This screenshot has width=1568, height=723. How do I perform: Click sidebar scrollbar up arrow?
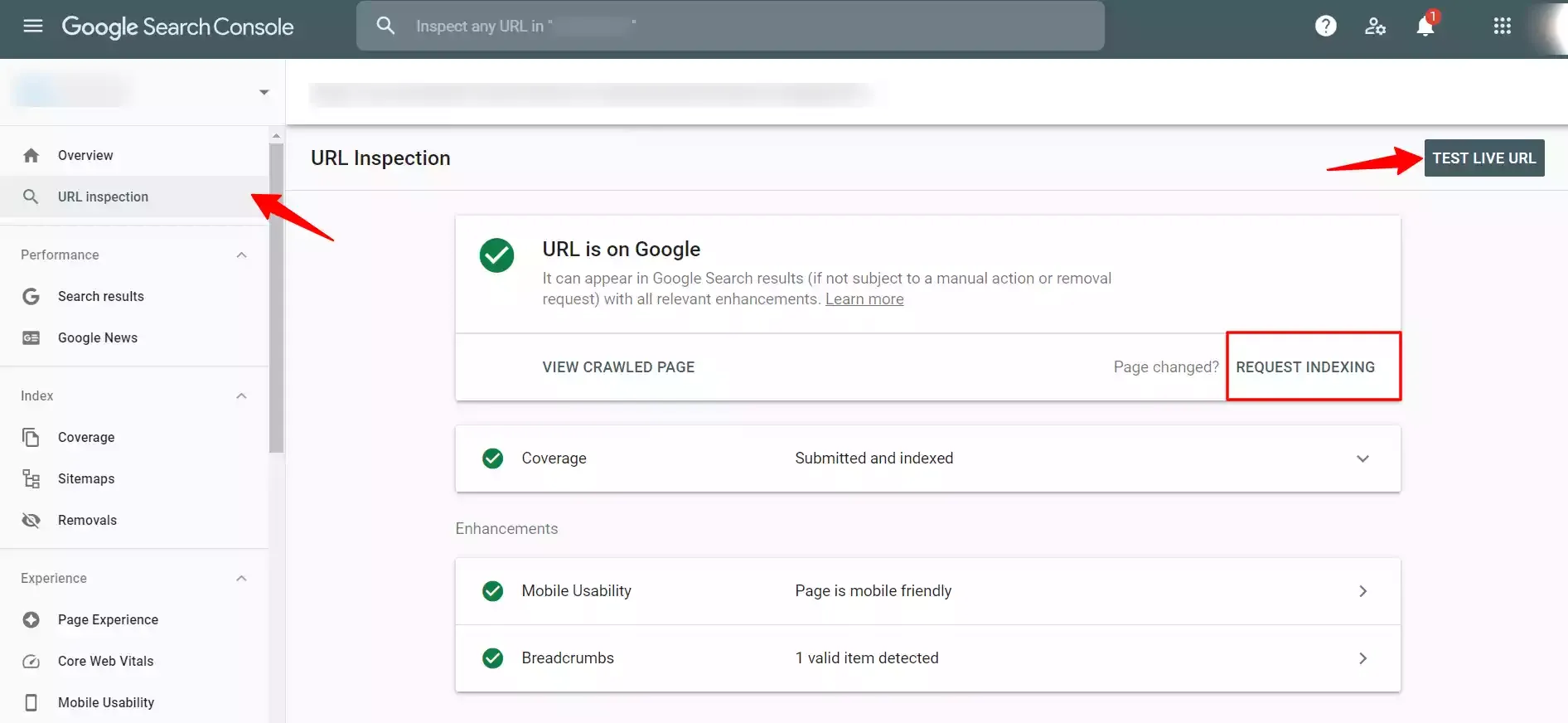(x=277, y=135)
